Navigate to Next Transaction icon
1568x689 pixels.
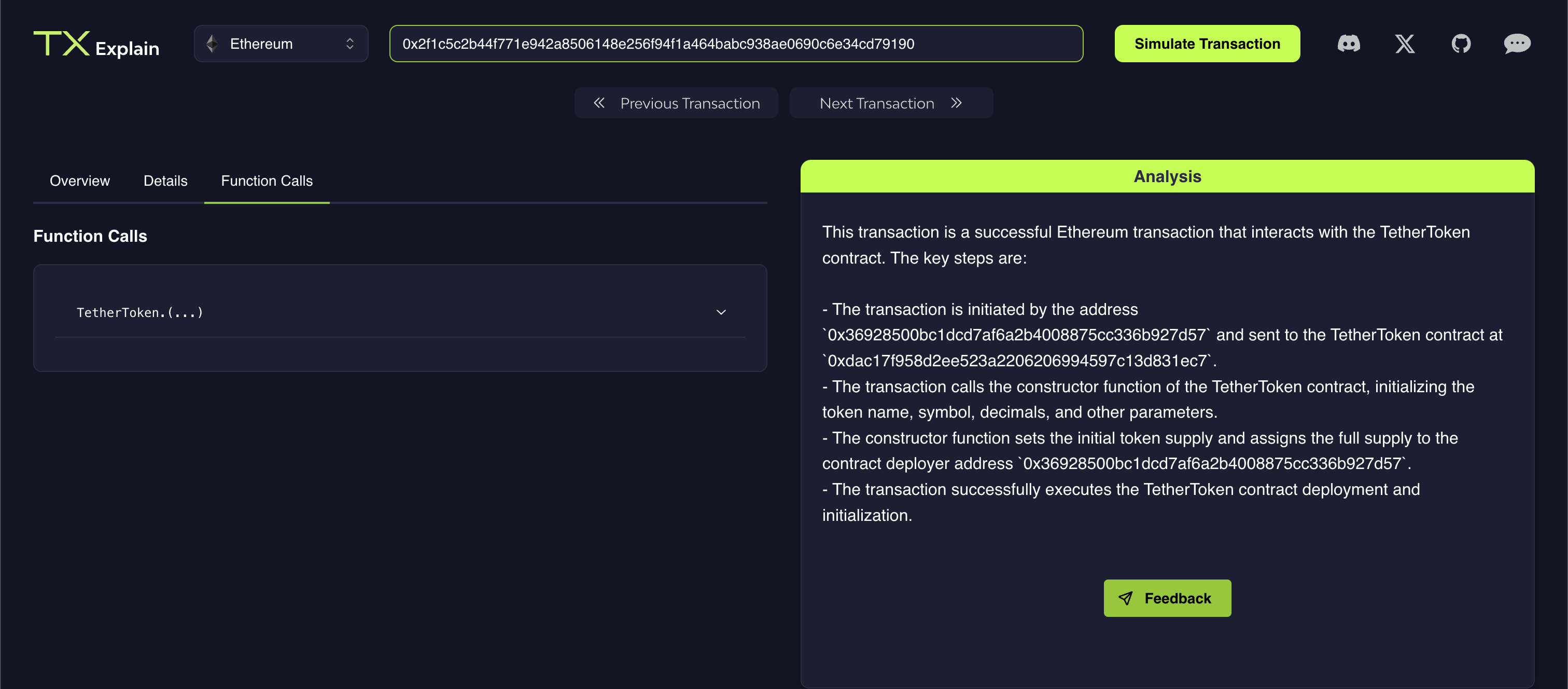coord(955,102)
